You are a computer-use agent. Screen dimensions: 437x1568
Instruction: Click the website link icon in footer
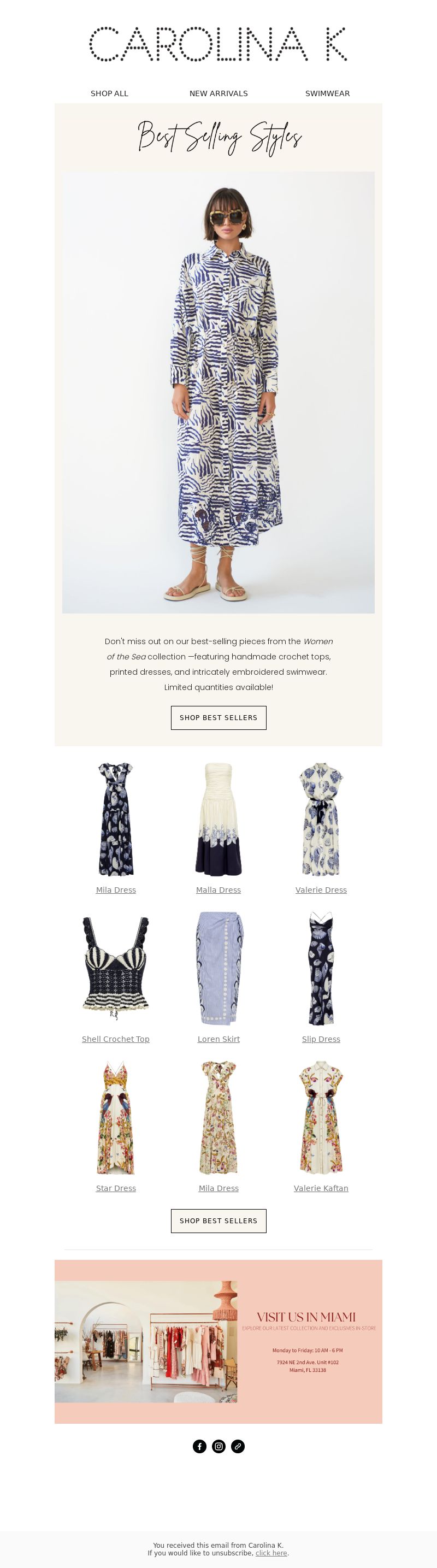238,1446
